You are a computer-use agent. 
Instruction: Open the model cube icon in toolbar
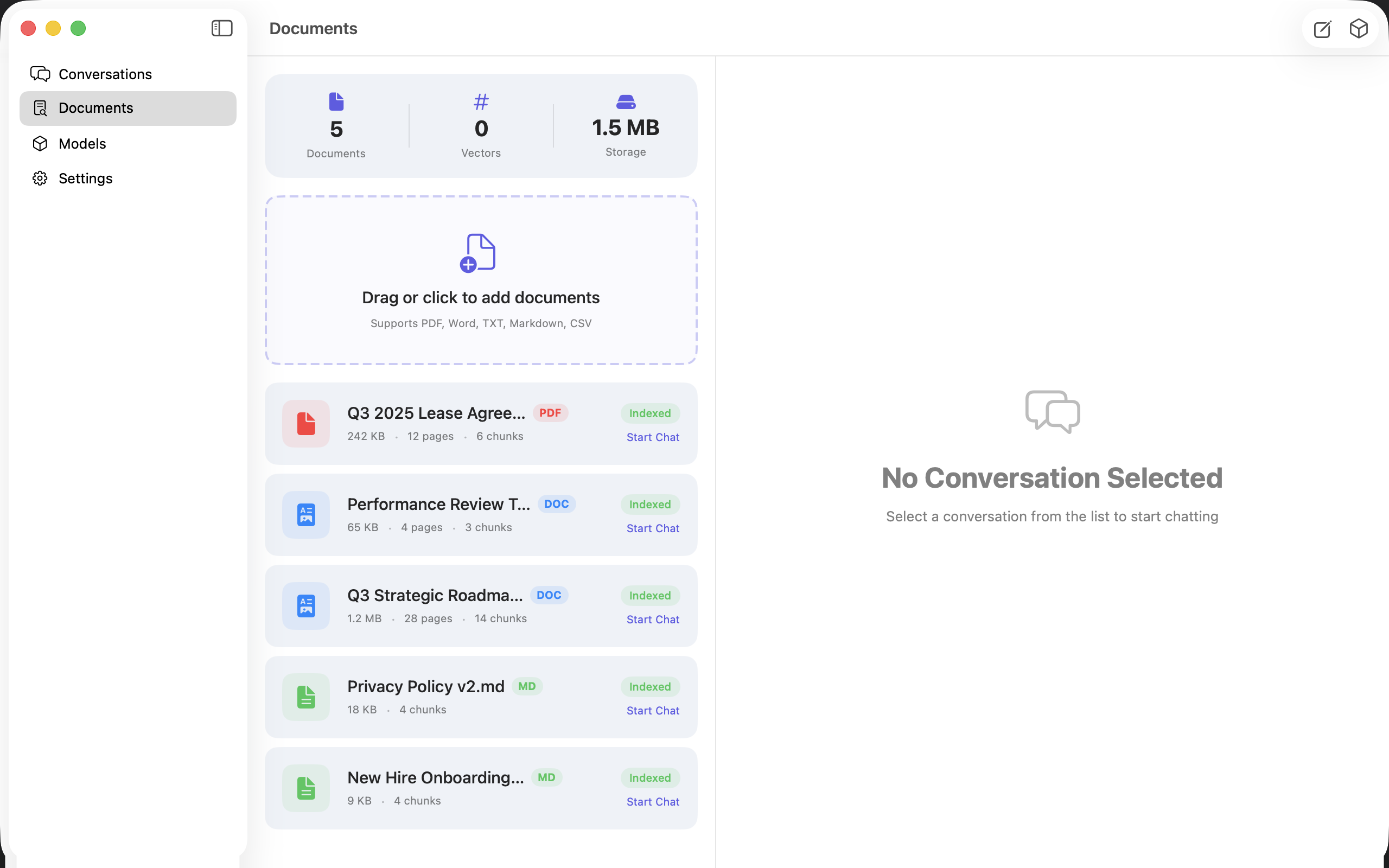1359,28
